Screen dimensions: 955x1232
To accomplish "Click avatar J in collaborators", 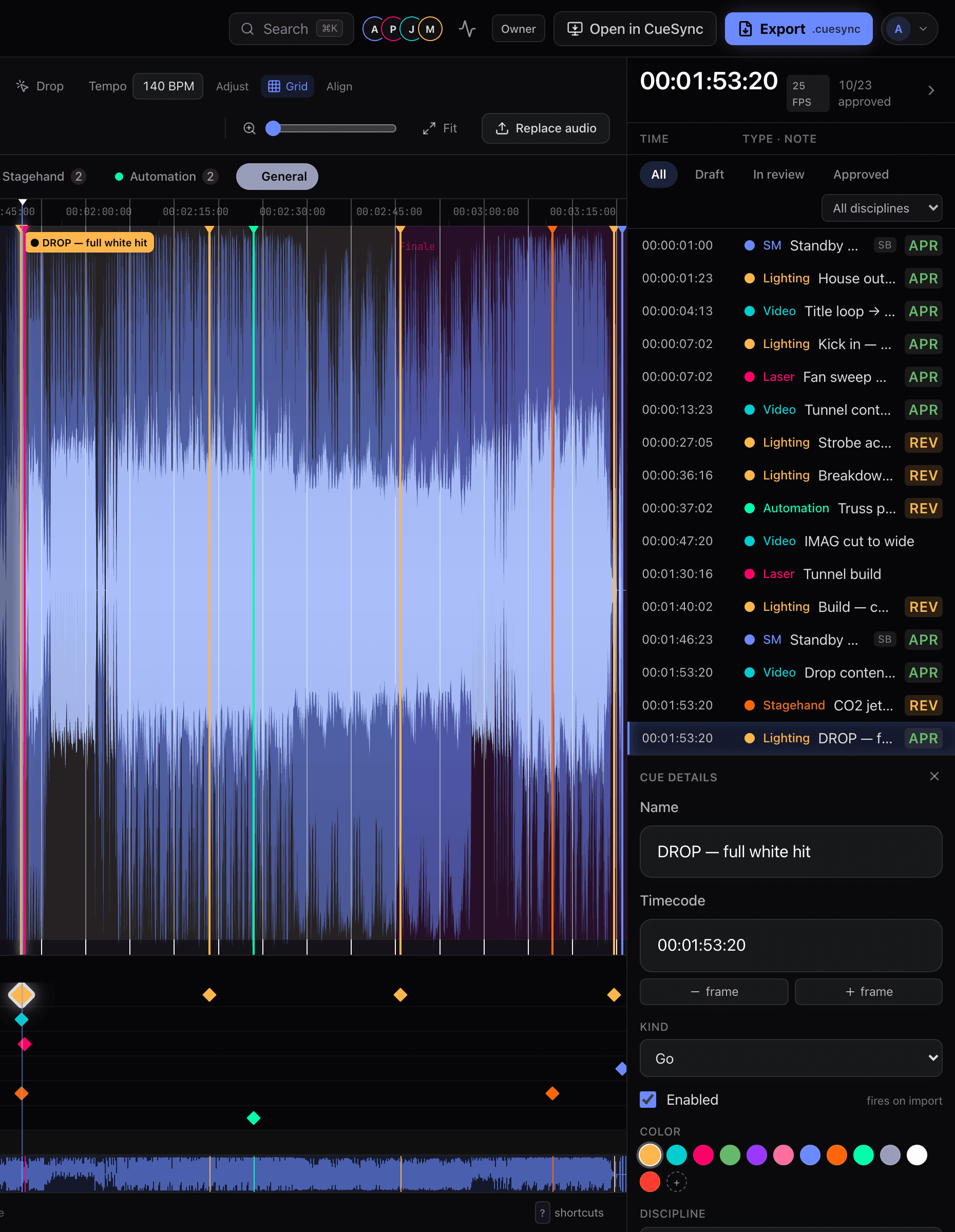I will click(x=411, y=29).
